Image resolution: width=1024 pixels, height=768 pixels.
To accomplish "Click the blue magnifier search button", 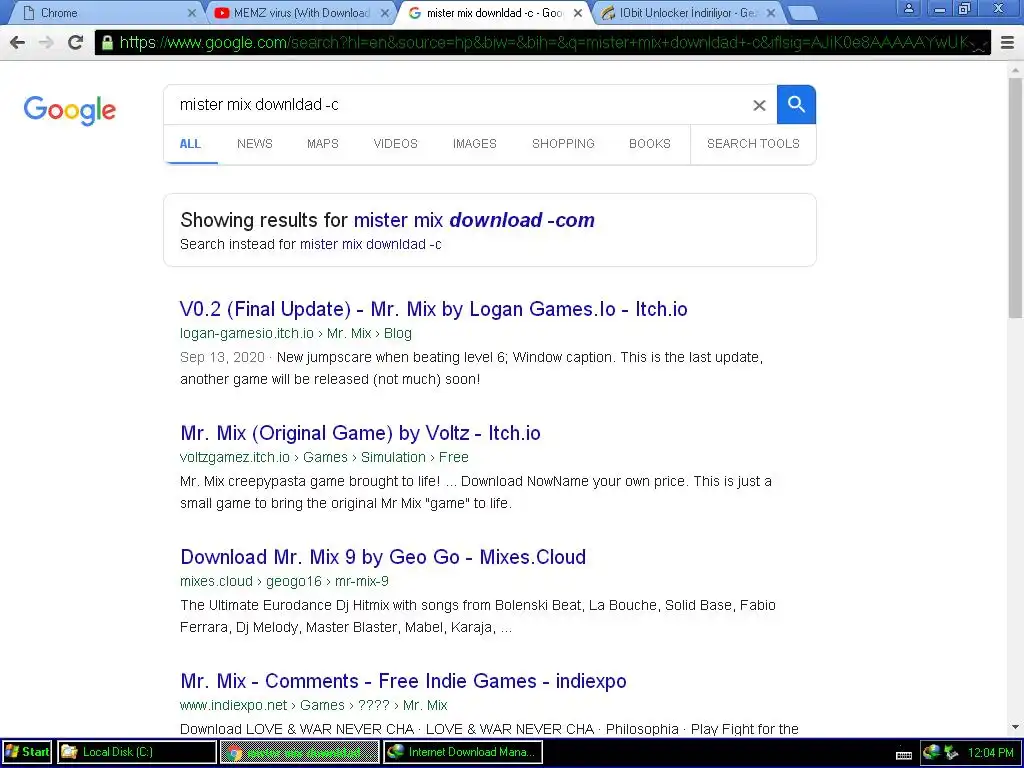I will pyautogui.click(x=796, y=104).
